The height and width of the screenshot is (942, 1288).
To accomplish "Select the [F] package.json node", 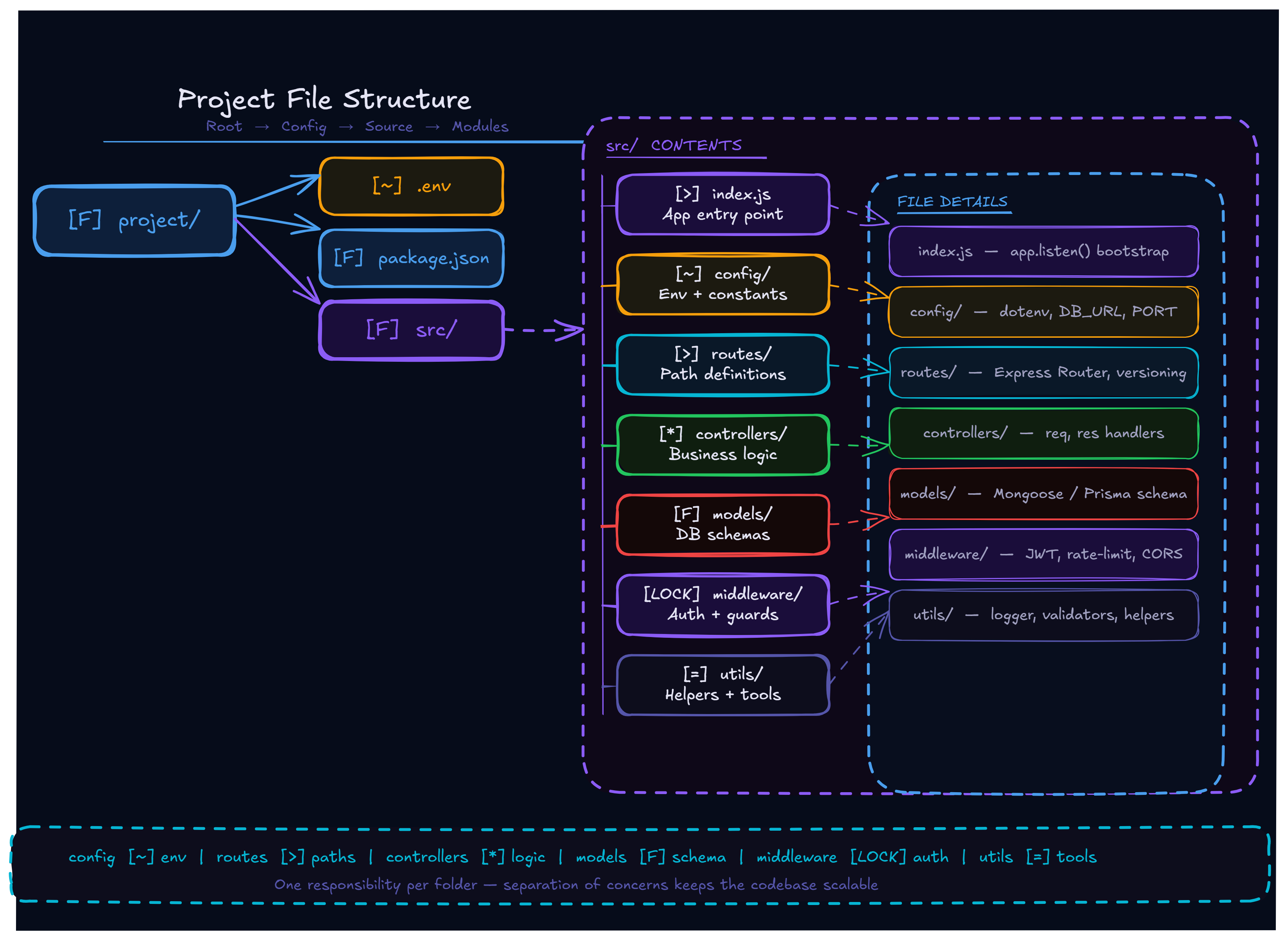I will pos(412,258).
